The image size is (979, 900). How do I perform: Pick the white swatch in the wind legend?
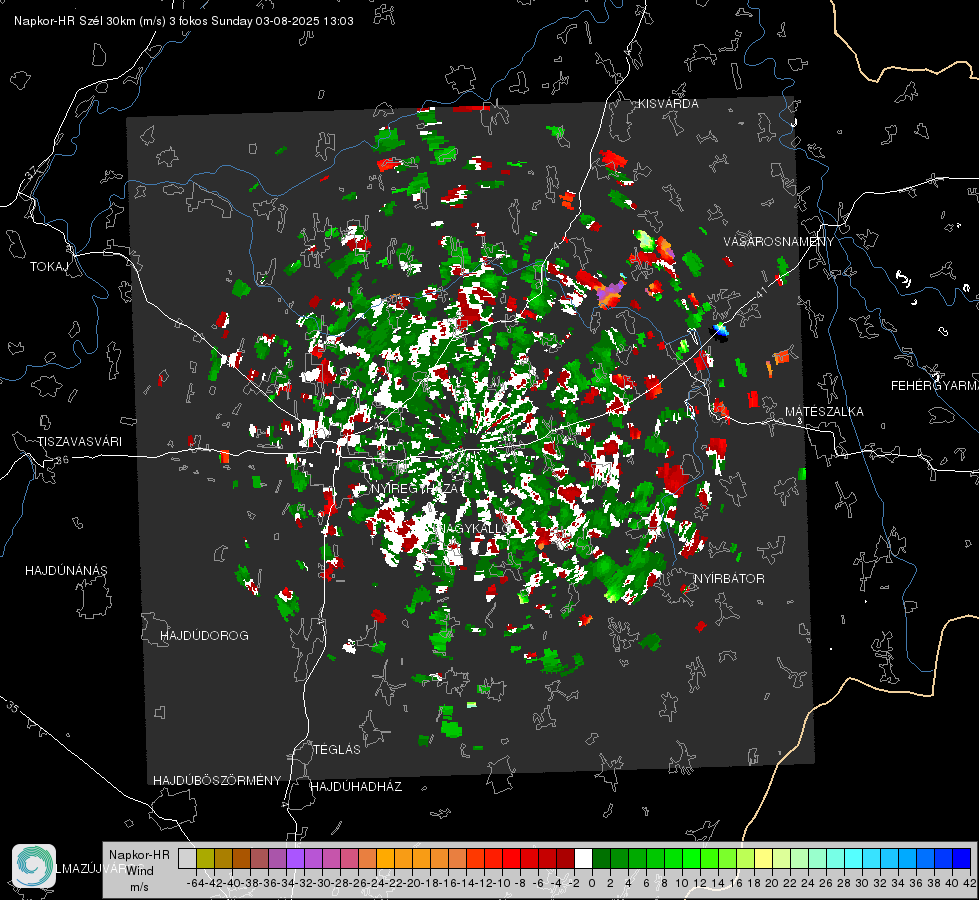[583, 858]
